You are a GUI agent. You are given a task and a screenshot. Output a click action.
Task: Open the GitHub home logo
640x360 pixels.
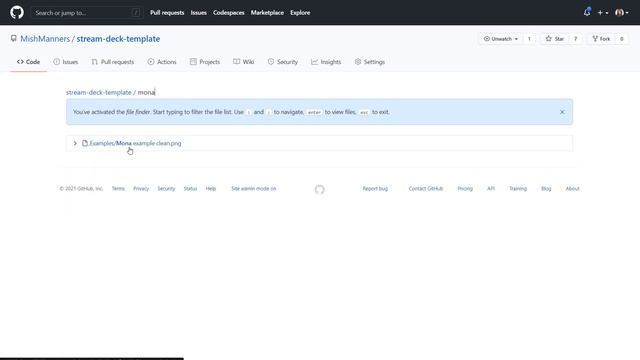(x=17, y=13)
